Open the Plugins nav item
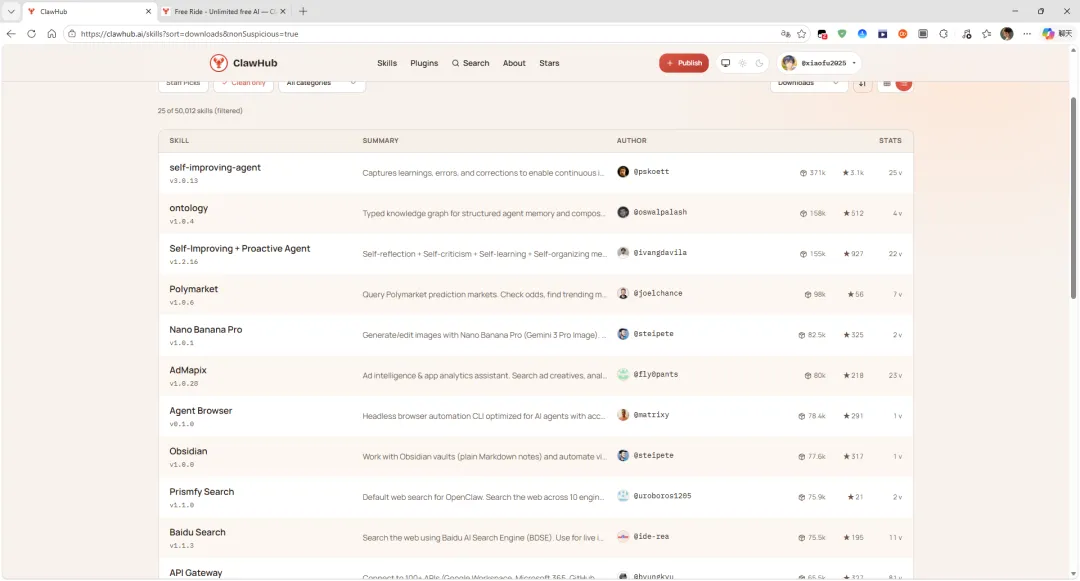The image size is (1080, 581). [x=424, y=63]
